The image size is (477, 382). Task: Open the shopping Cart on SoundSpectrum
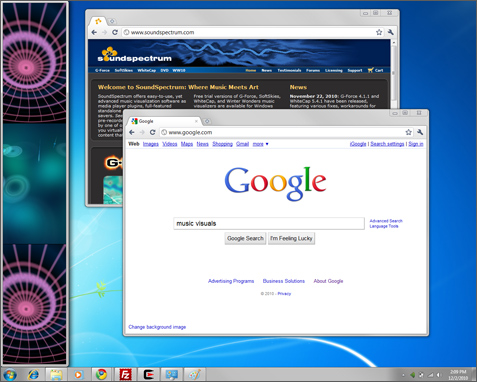coord(376,70)
